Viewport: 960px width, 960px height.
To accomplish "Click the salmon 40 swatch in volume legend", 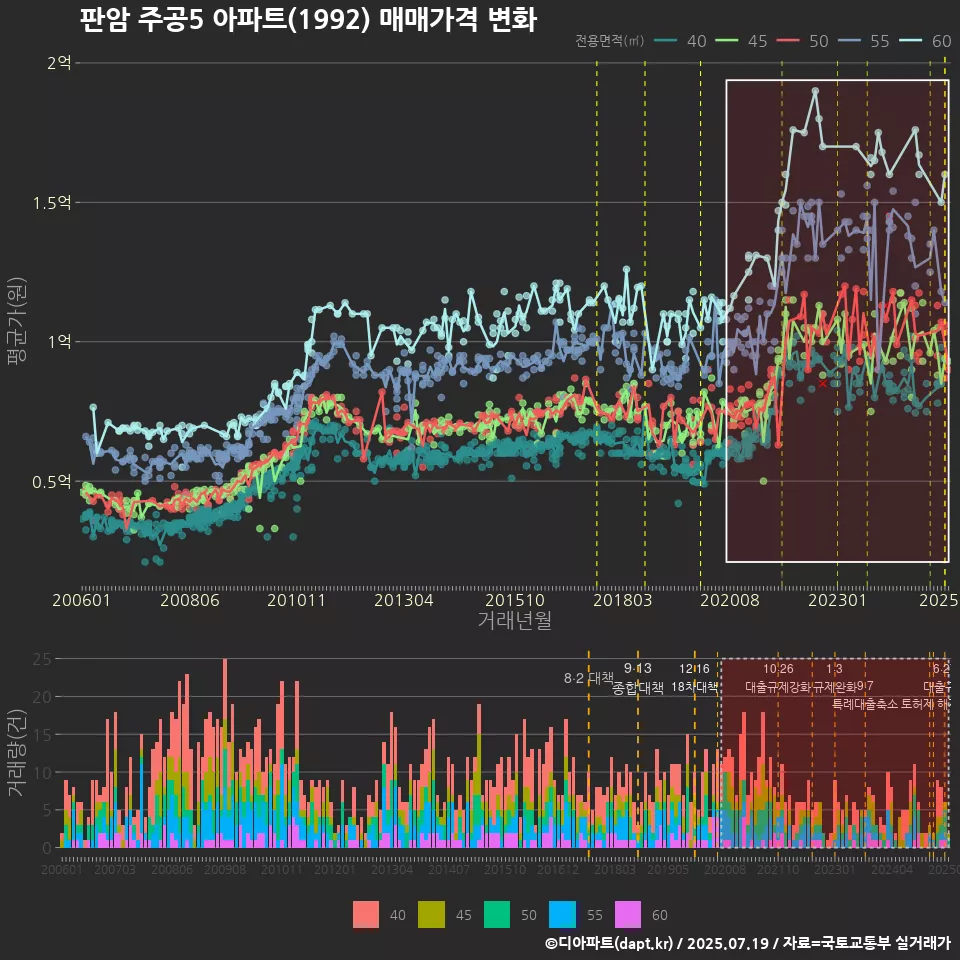I will pyautogui.click(x=366, y=915).
